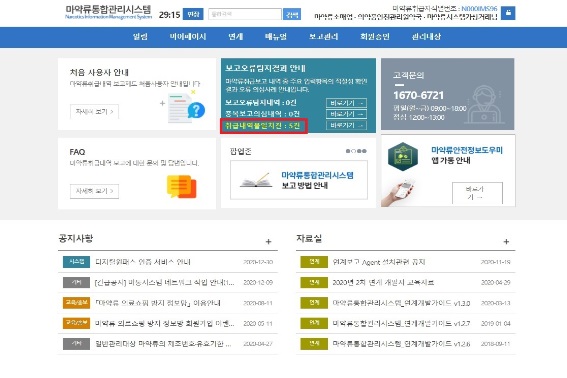
Task: Open the 보고 방법 안내 popup banner
Action: [x=299, y=180]
